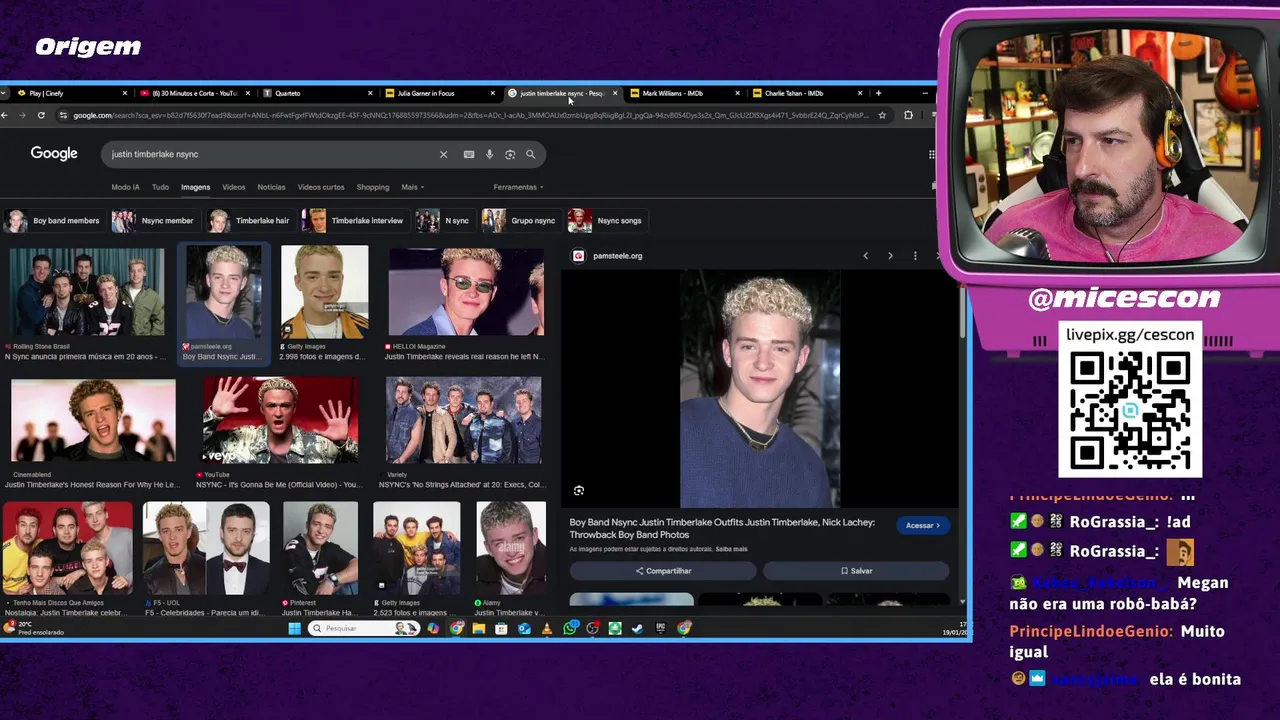Click the Windows taskbar Pesquisar box
Screen dimensions: 1280x720
click(365, 628)
